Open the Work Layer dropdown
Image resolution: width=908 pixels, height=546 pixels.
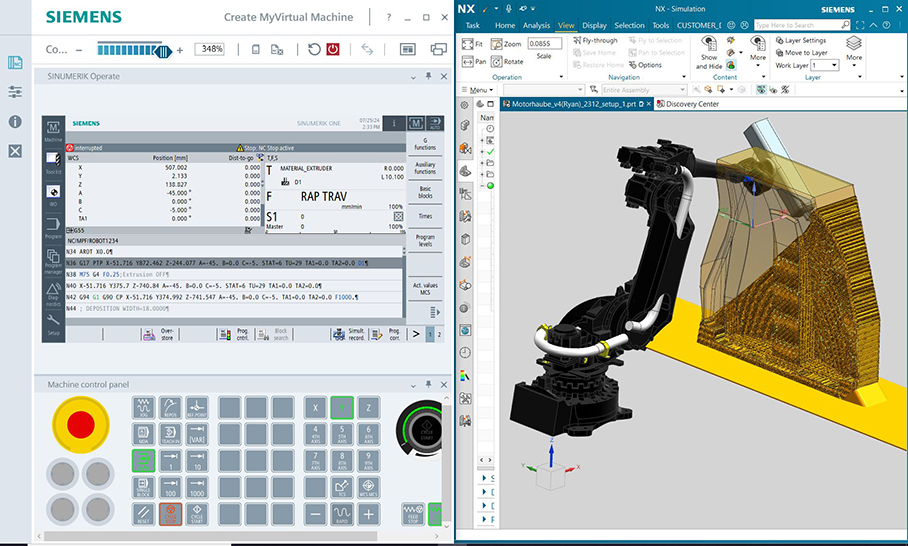click(x=826, y=66)
